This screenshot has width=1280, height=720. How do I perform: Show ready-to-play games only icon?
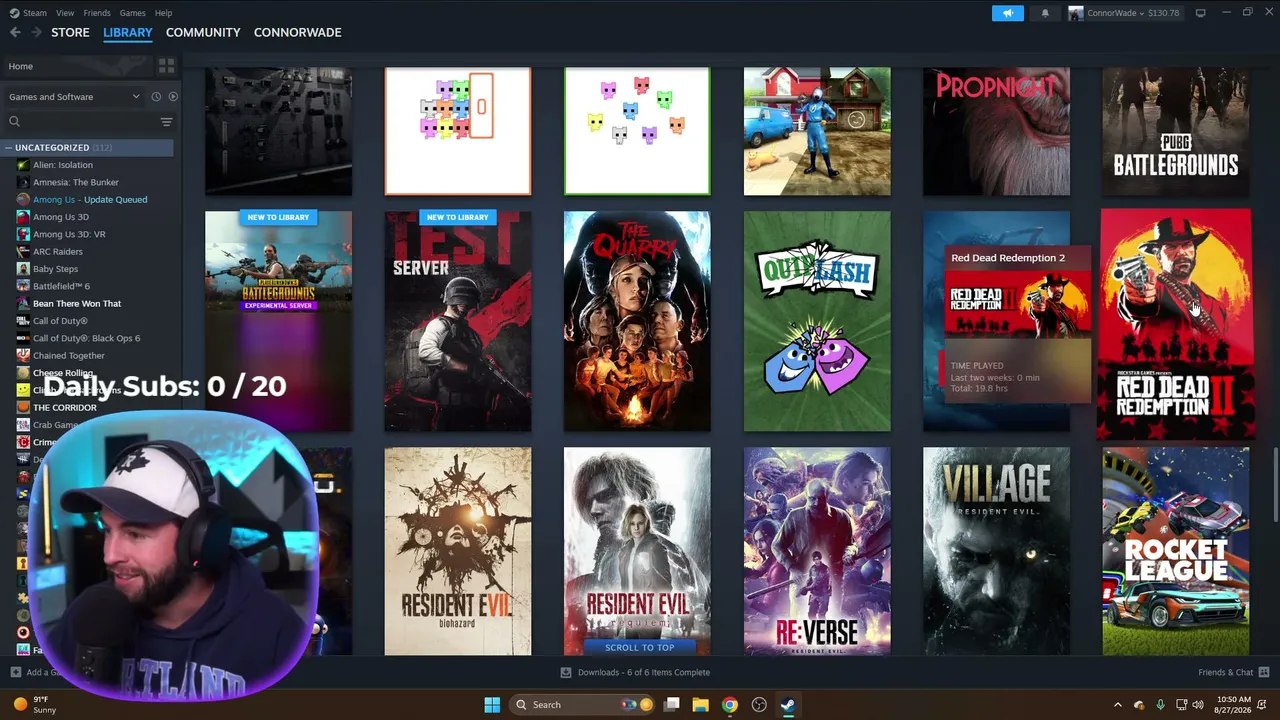pos(173,97)
